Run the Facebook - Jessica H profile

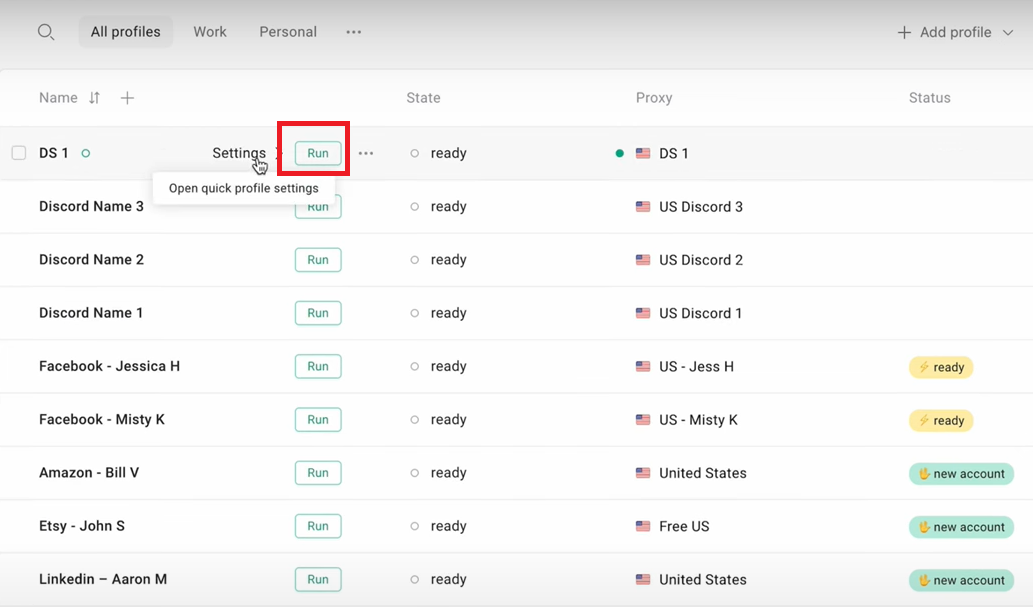(x=318, y=366)
